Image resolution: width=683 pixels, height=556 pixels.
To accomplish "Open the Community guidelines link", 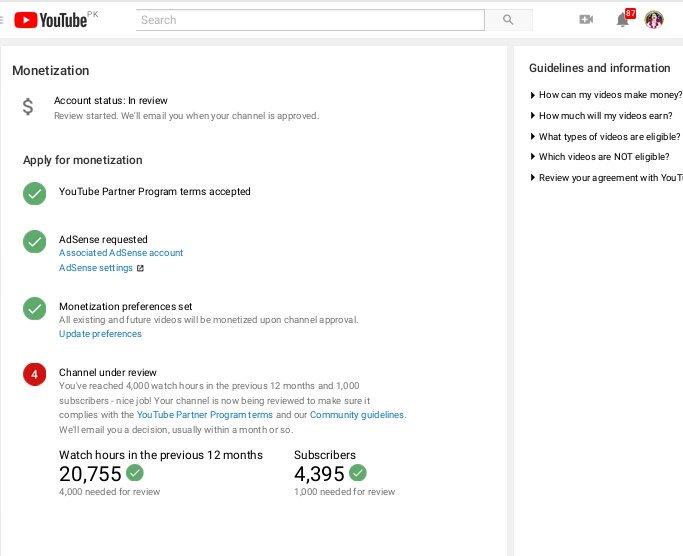I will (357, 415).
